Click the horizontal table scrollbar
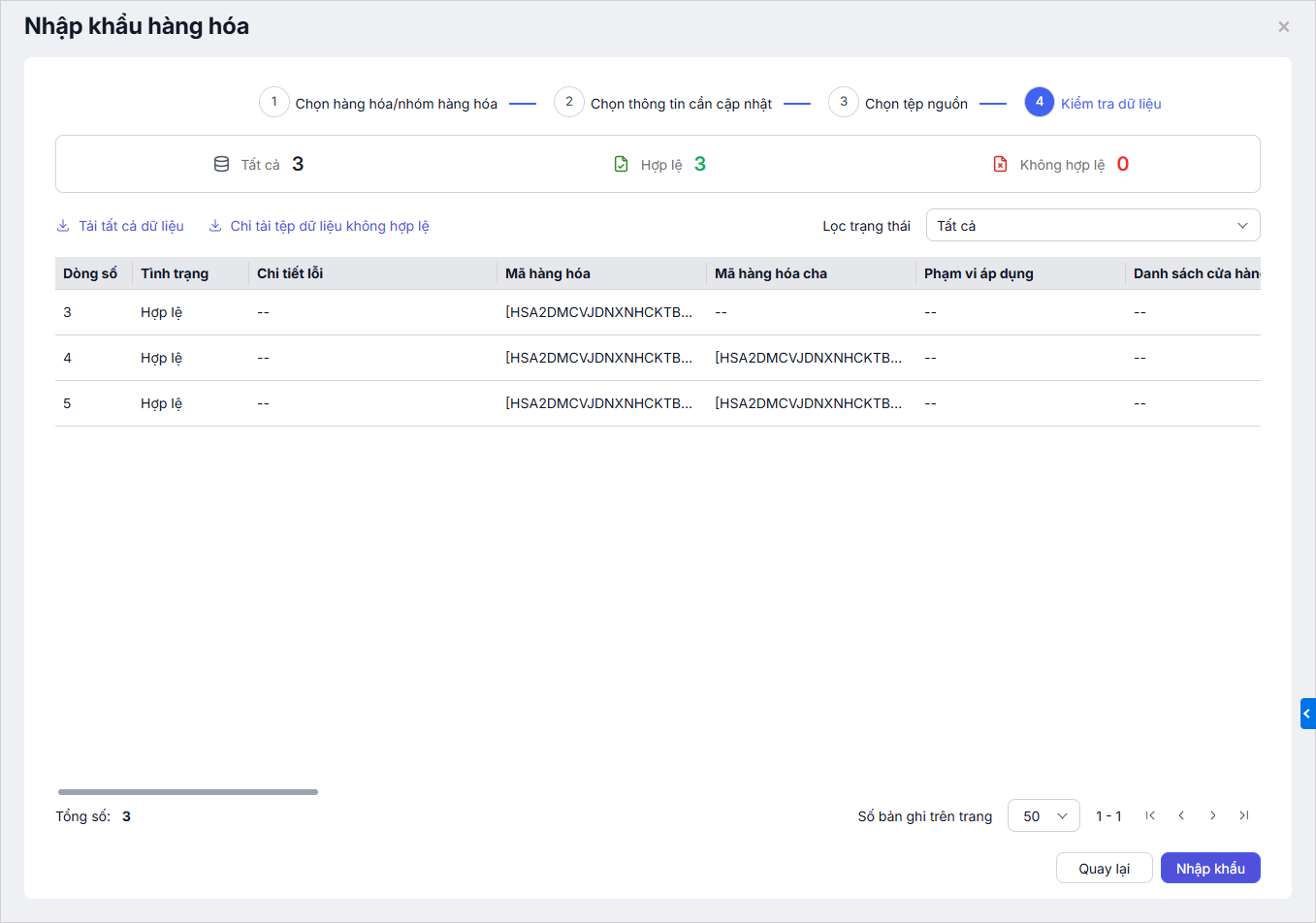 (188, 792)
